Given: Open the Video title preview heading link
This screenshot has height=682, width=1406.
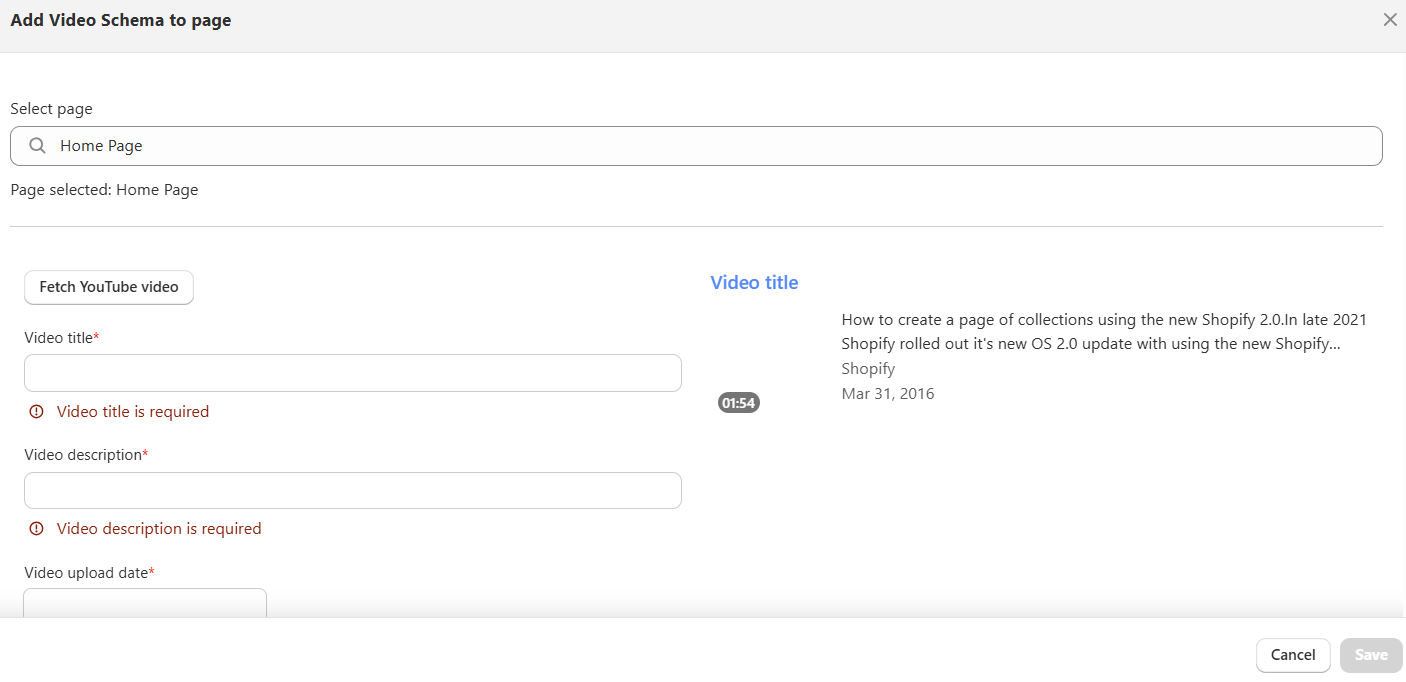Looking at the screenshot, I should pyautogui.click(x=754, y=282).
